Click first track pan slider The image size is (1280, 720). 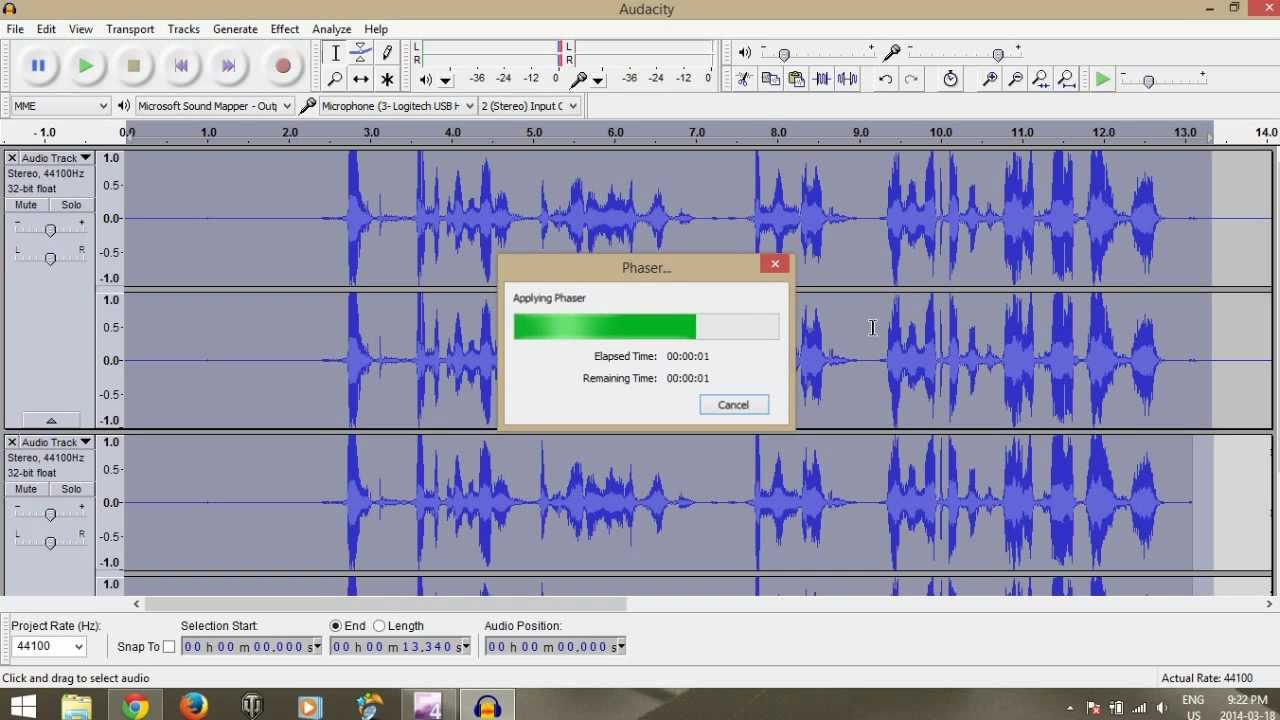50,258
